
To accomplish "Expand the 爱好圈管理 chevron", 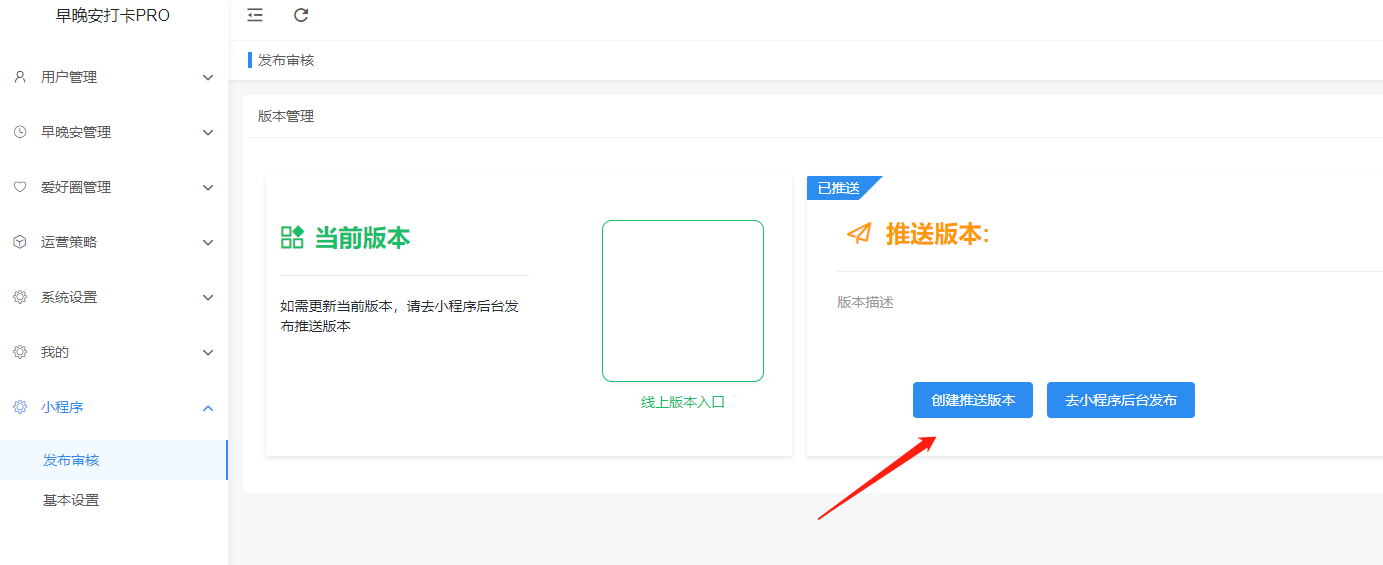I will coord(208,187).
